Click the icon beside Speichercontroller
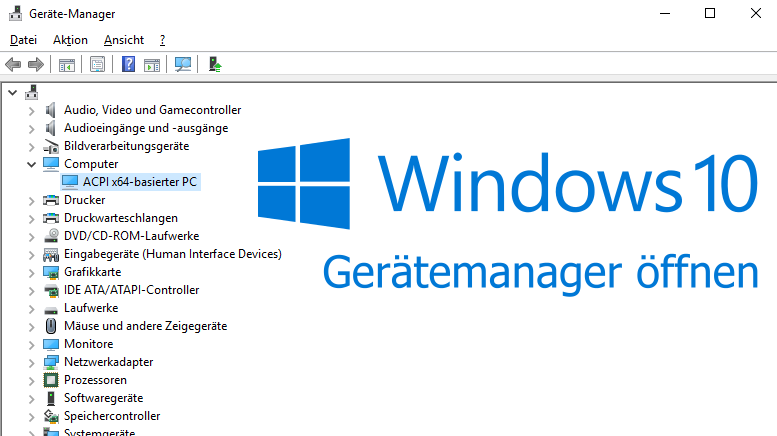 (51, 416)
